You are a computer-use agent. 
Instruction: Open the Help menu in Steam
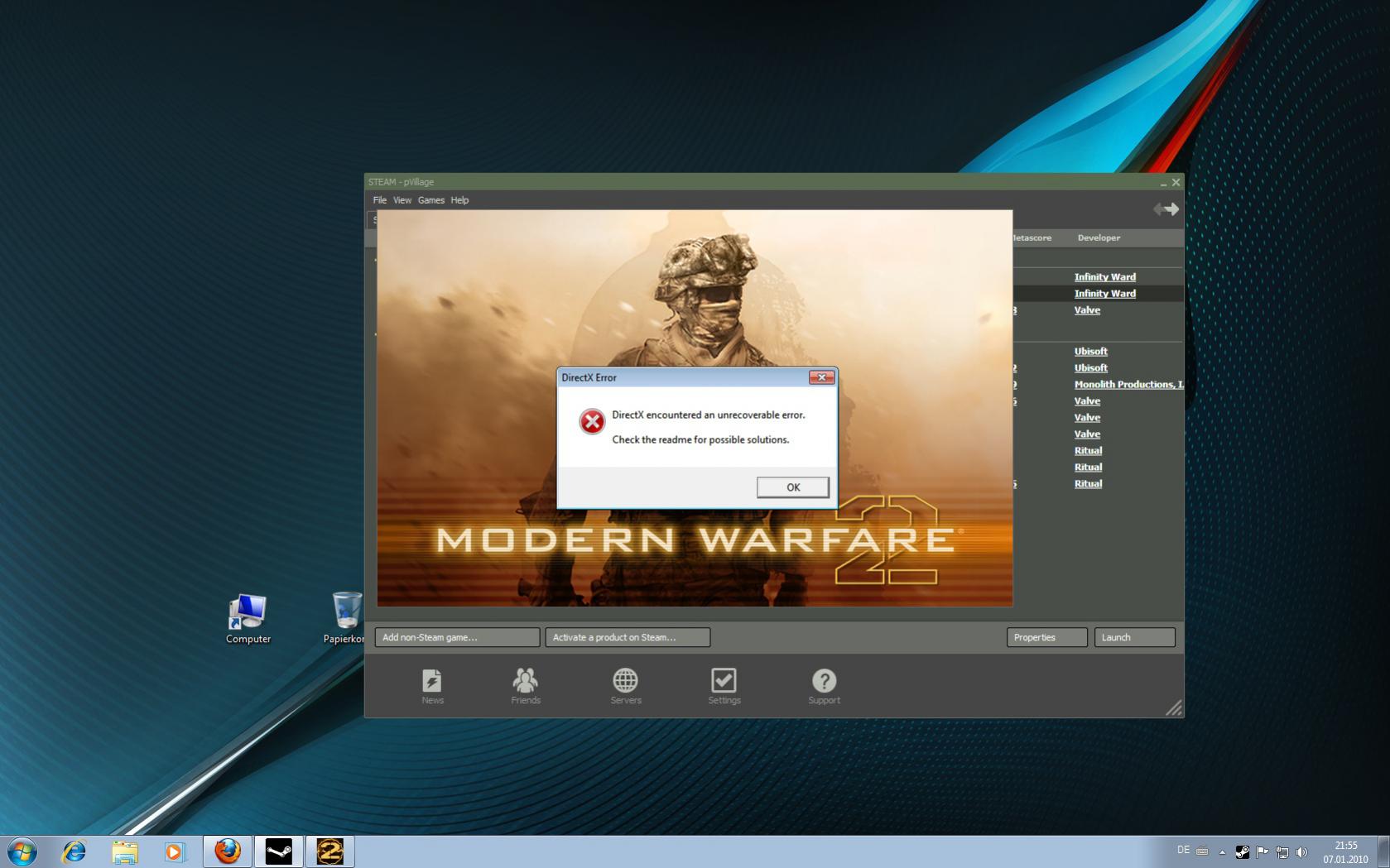(459, 200)
